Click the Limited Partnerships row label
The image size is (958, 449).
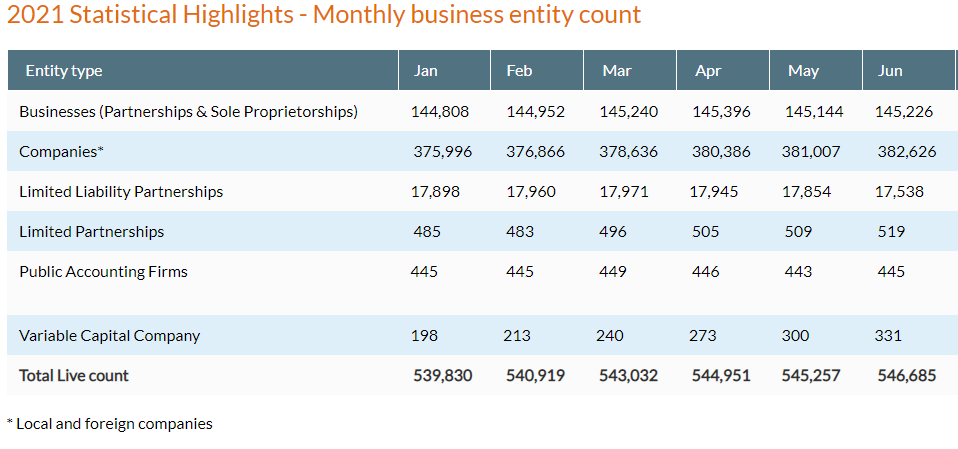91,231
